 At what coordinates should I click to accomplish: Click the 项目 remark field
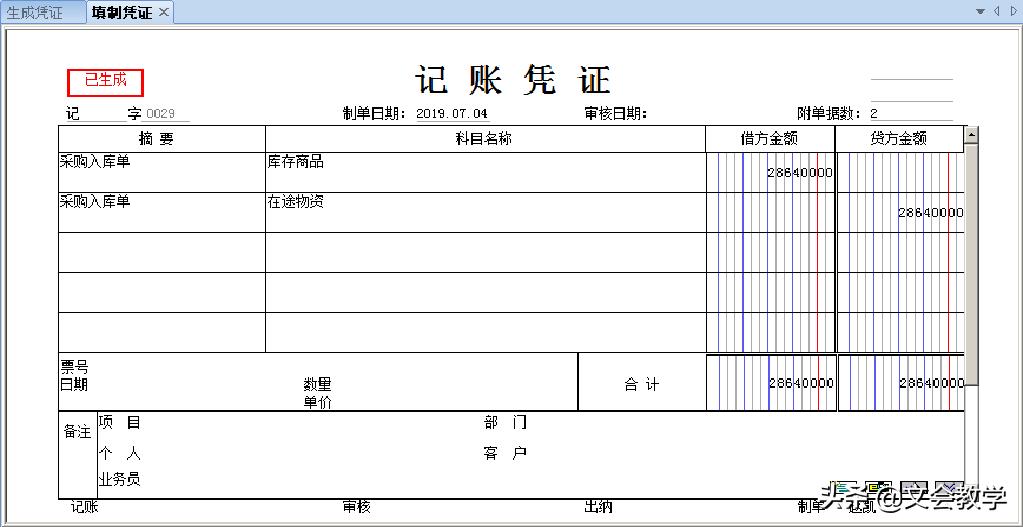(x=119, y=423)
